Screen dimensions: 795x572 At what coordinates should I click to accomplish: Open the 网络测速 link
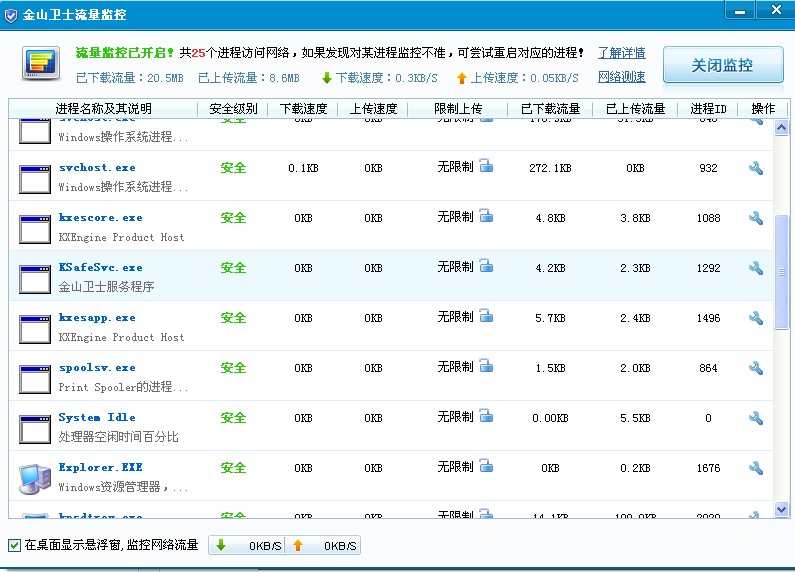tap(622, 77)
